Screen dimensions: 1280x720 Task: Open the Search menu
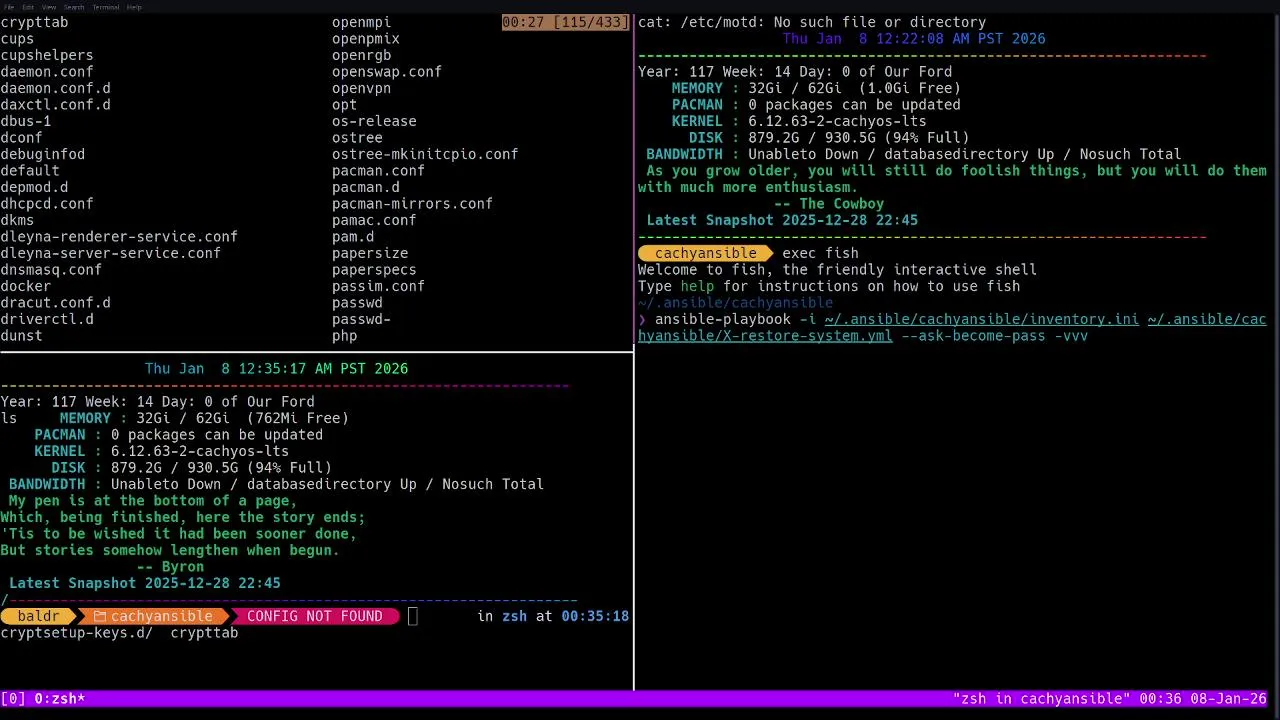point(74,7)
